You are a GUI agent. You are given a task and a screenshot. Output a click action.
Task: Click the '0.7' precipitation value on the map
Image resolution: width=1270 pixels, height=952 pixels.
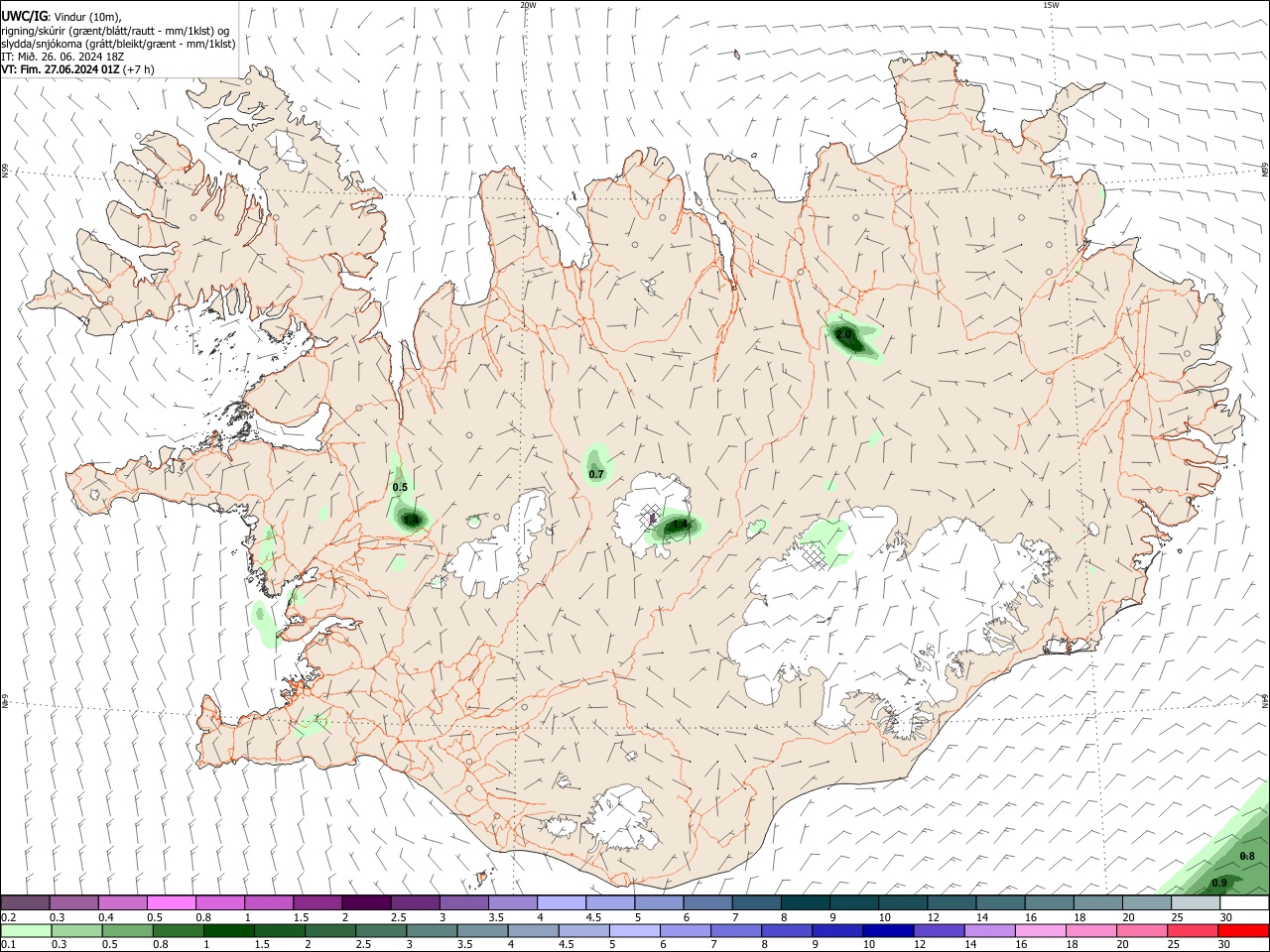point(596,475)
